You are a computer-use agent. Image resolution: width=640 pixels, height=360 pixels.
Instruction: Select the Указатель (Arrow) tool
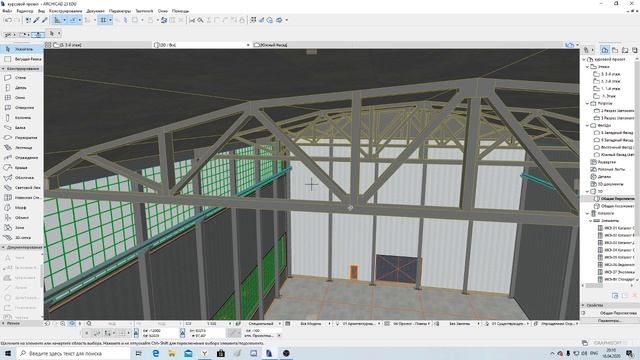pyautogui.click(x=22, y=49)
